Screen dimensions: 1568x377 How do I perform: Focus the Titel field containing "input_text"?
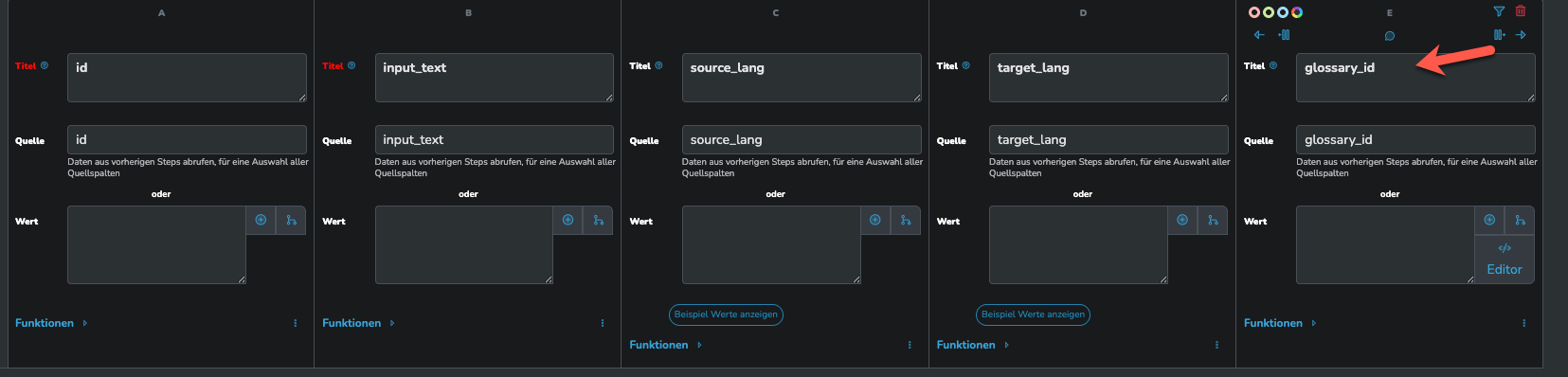[495, 78]
